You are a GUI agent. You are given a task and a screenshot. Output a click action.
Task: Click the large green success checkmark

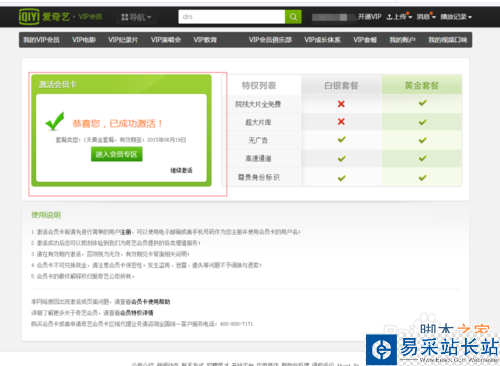pos(55,121)
